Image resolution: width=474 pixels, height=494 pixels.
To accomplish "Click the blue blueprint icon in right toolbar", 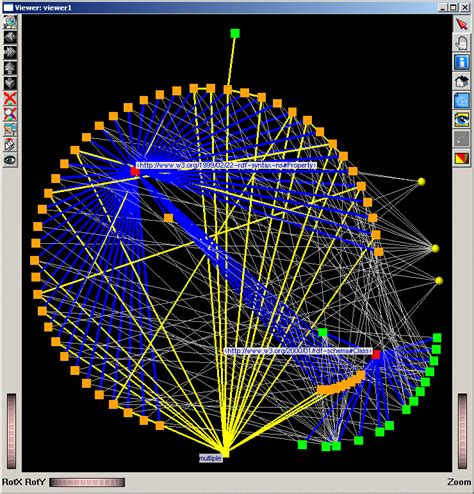I will tap(462, 100).
